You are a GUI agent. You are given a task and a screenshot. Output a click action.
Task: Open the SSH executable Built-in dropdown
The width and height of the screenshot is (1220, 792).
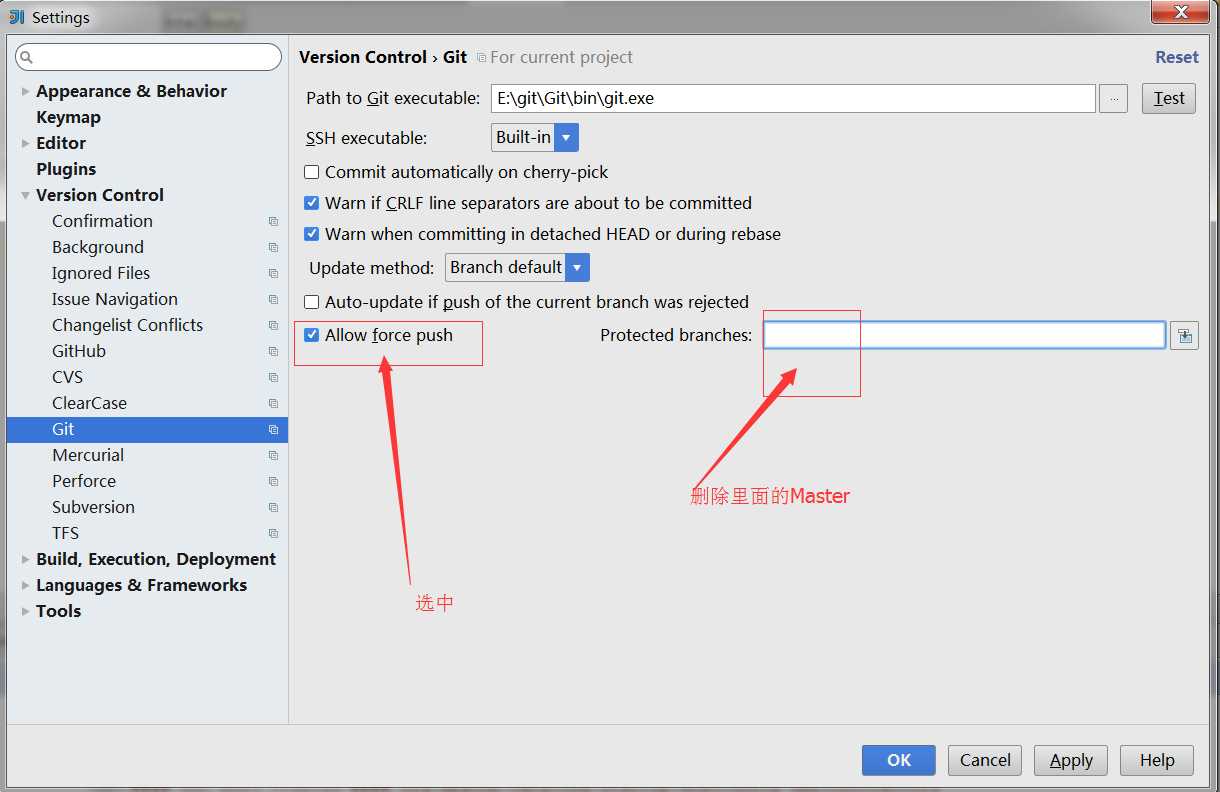coord(535,137)
